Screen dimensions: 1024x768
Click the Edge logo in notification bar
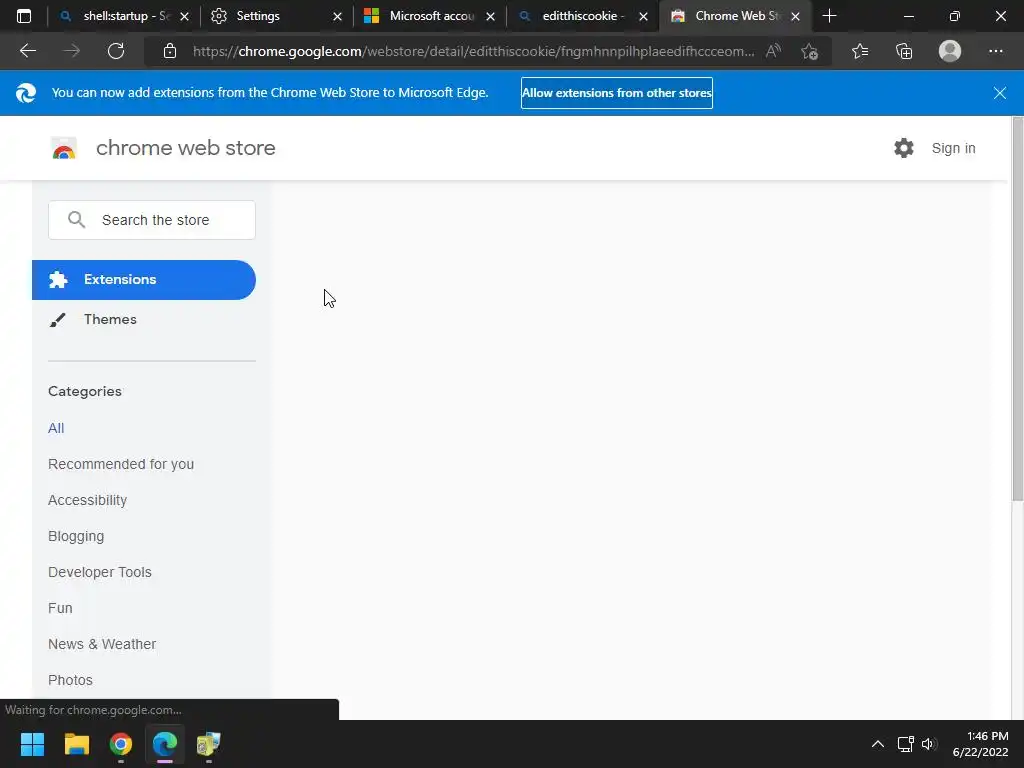point(26,93)
